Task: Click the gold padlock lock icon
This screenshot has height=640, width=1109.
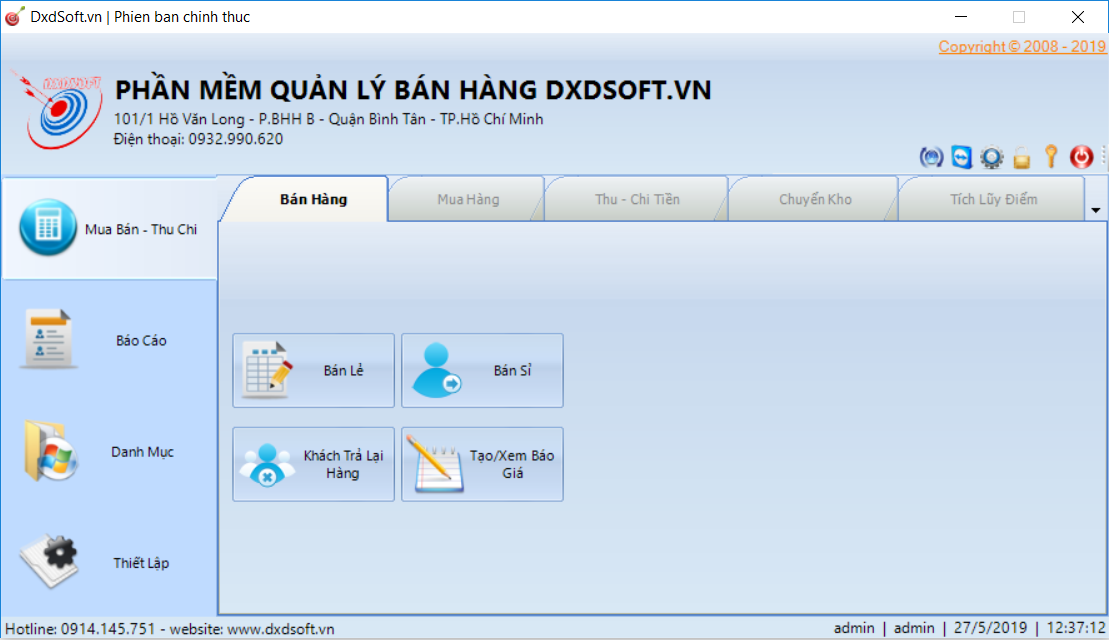Action: [x=1021, y=158]
